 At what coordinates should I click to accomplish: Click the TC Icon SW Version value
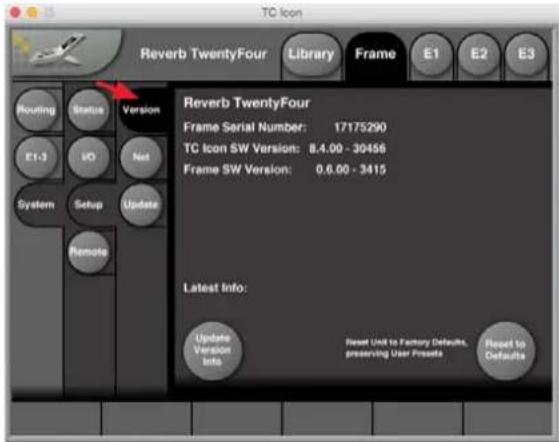[x=347, y=148]
